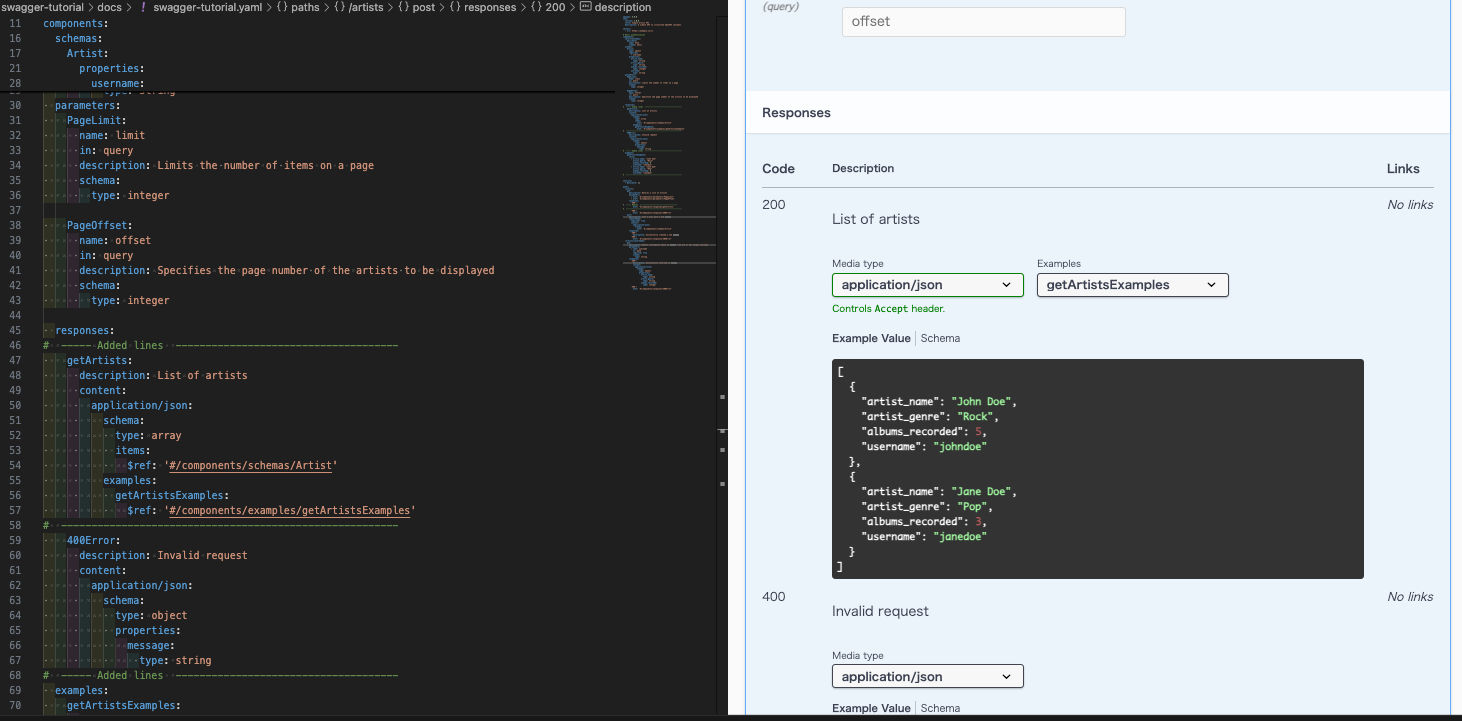
Task: Open the 'docs' folder breadcrumb
Action: [109, 7]
